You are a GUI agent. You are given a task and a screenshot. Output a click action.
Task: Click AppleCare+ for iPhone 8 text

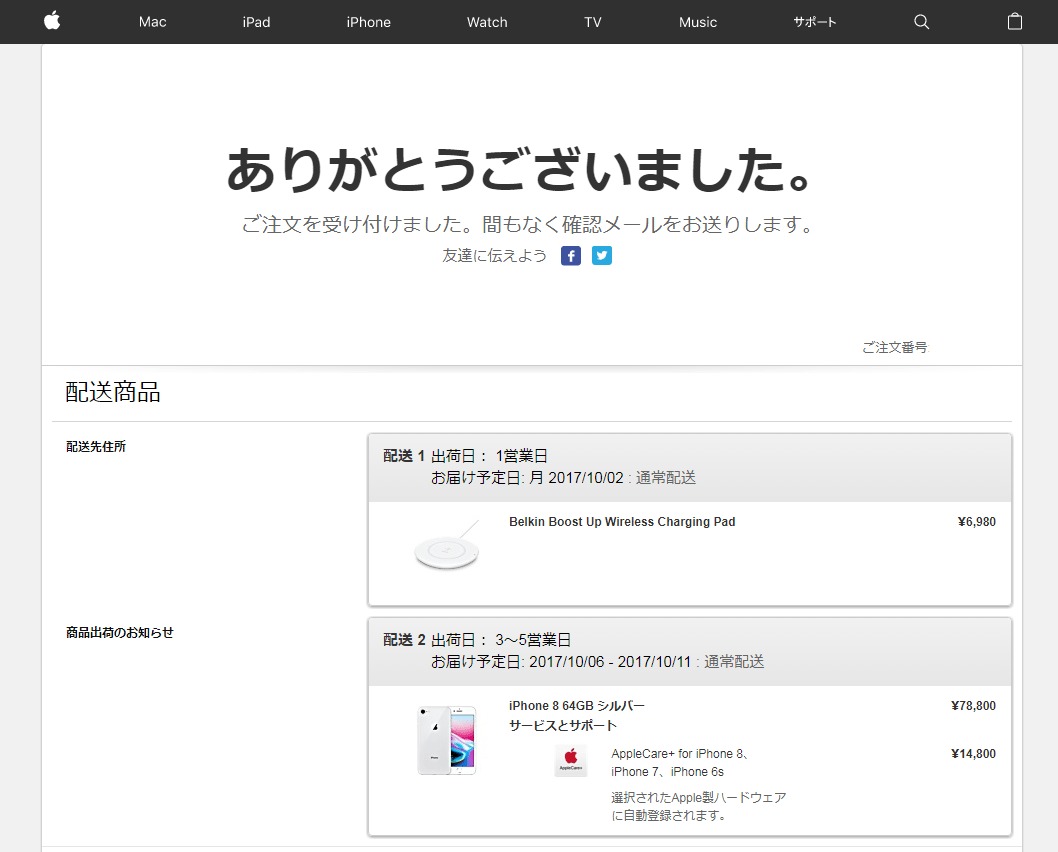click(680, 762)
